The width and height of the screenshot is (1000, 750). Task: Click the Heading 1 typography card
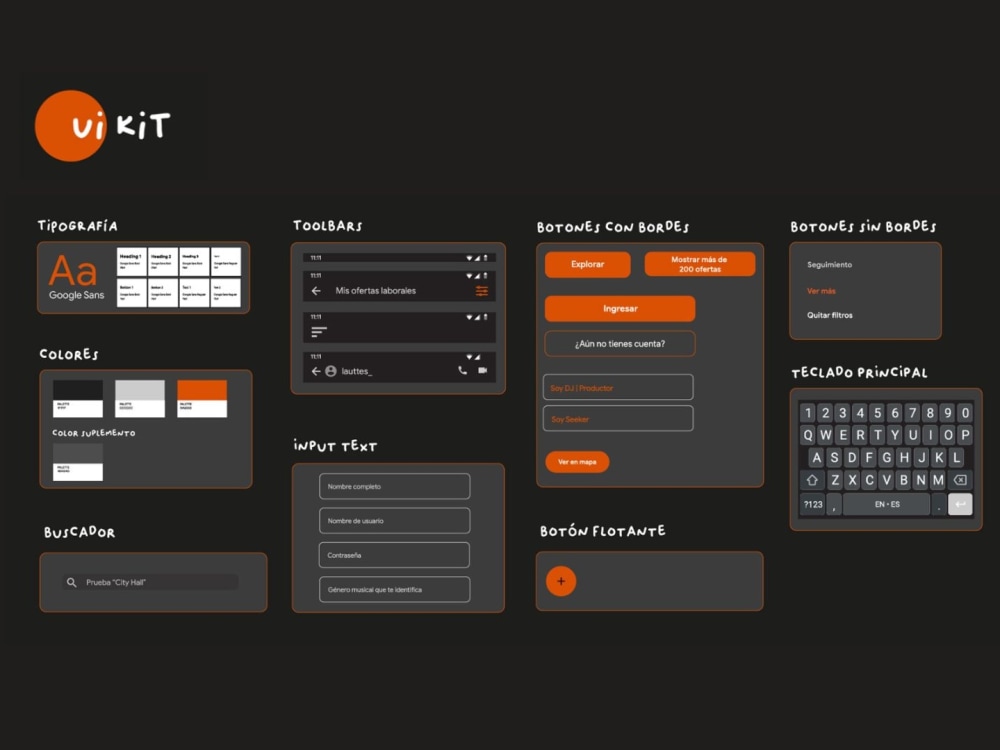coord(131,261)
